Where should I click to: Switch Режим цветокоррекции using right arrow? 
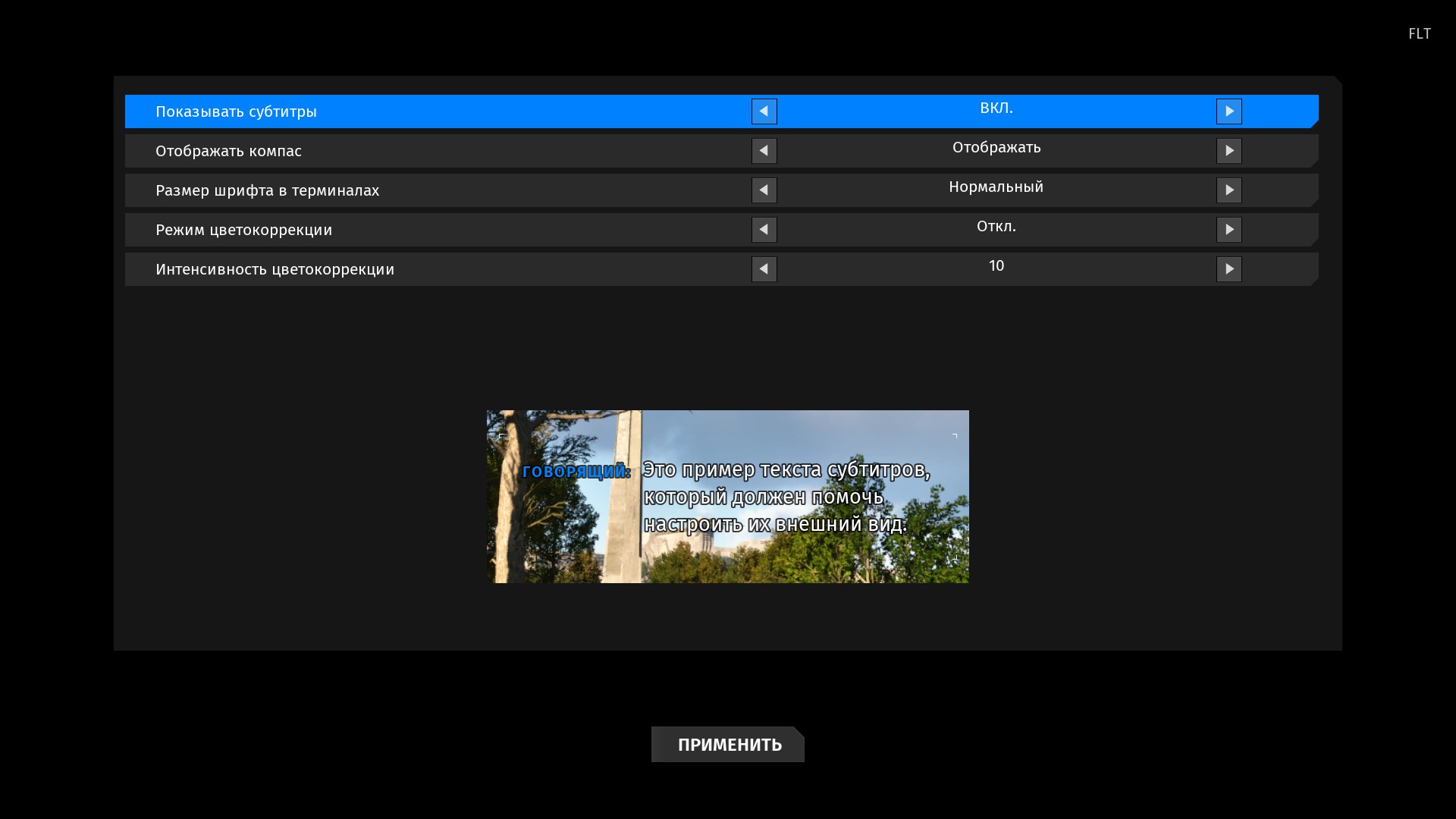tap(1228, 230)
